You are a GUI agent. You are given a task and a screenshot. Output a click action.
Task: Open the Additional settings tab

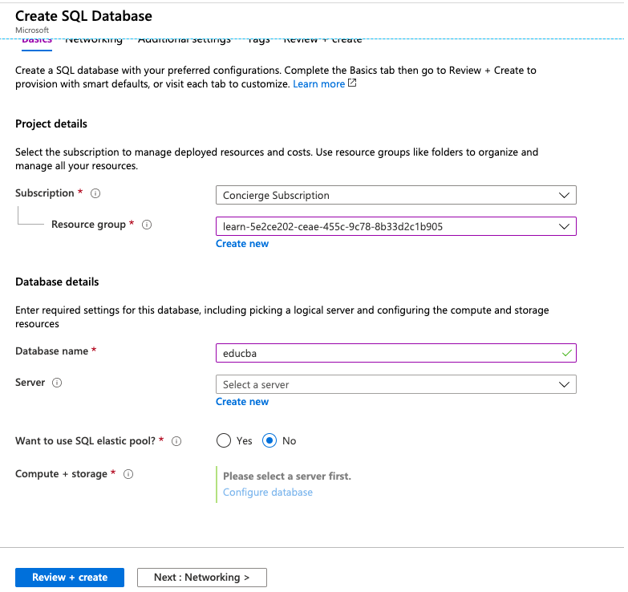(184, 40)
